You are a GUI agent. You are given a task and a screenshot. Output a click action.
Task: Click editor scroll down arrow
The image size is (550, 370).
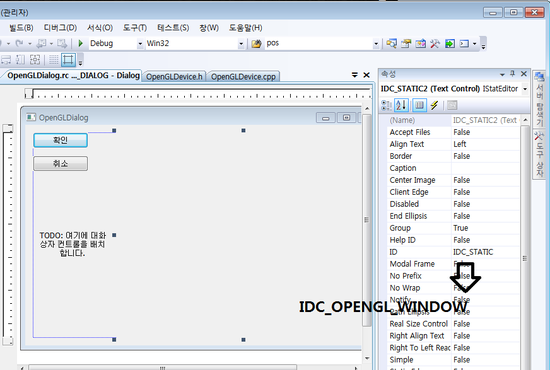tap(367, 358)
